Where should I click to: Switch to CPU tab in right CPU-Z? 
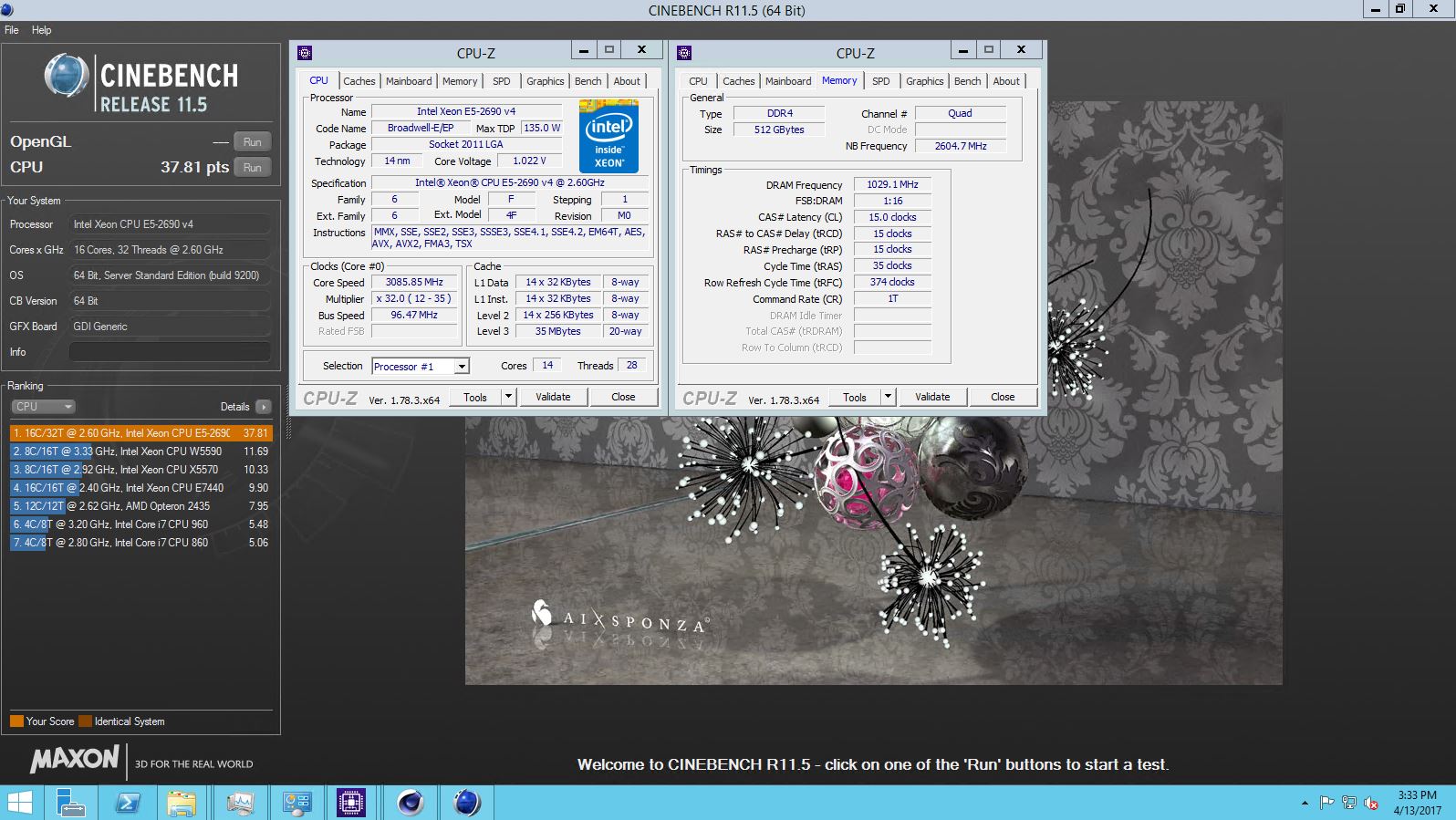(698, 81)
